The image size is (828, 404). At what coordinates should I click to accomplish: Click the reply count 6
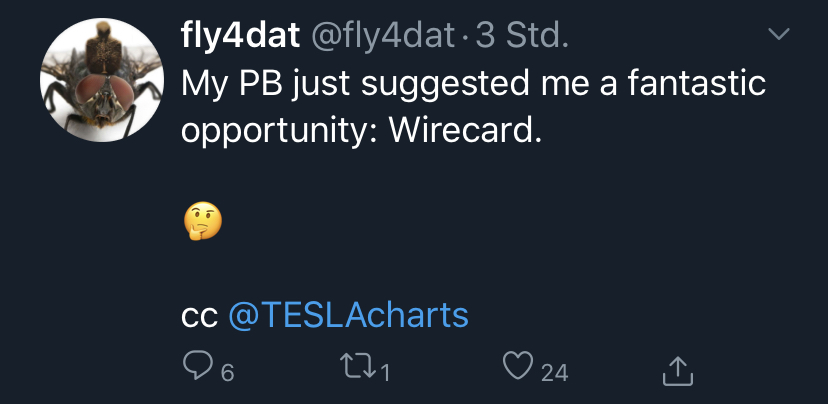pos(227,373)
